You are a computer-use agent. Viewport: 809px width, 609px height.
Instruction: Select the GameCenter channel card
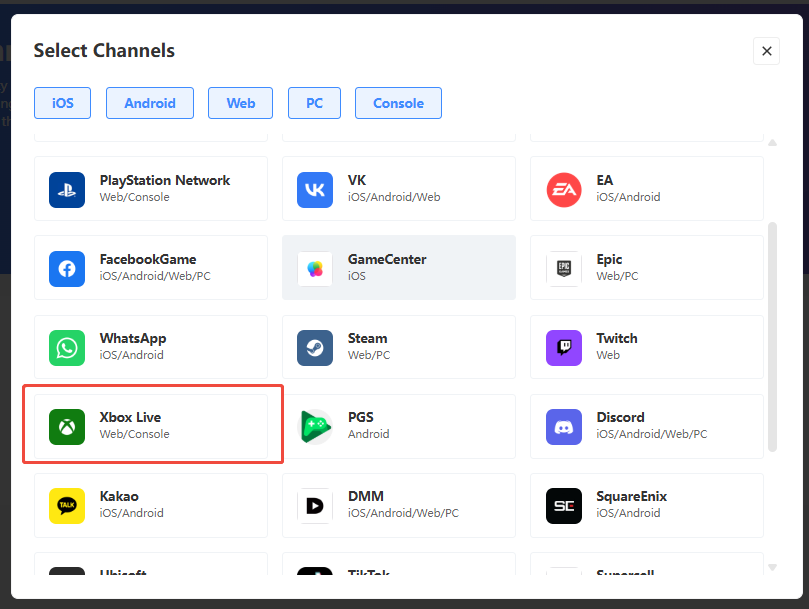tap(398, 268)
